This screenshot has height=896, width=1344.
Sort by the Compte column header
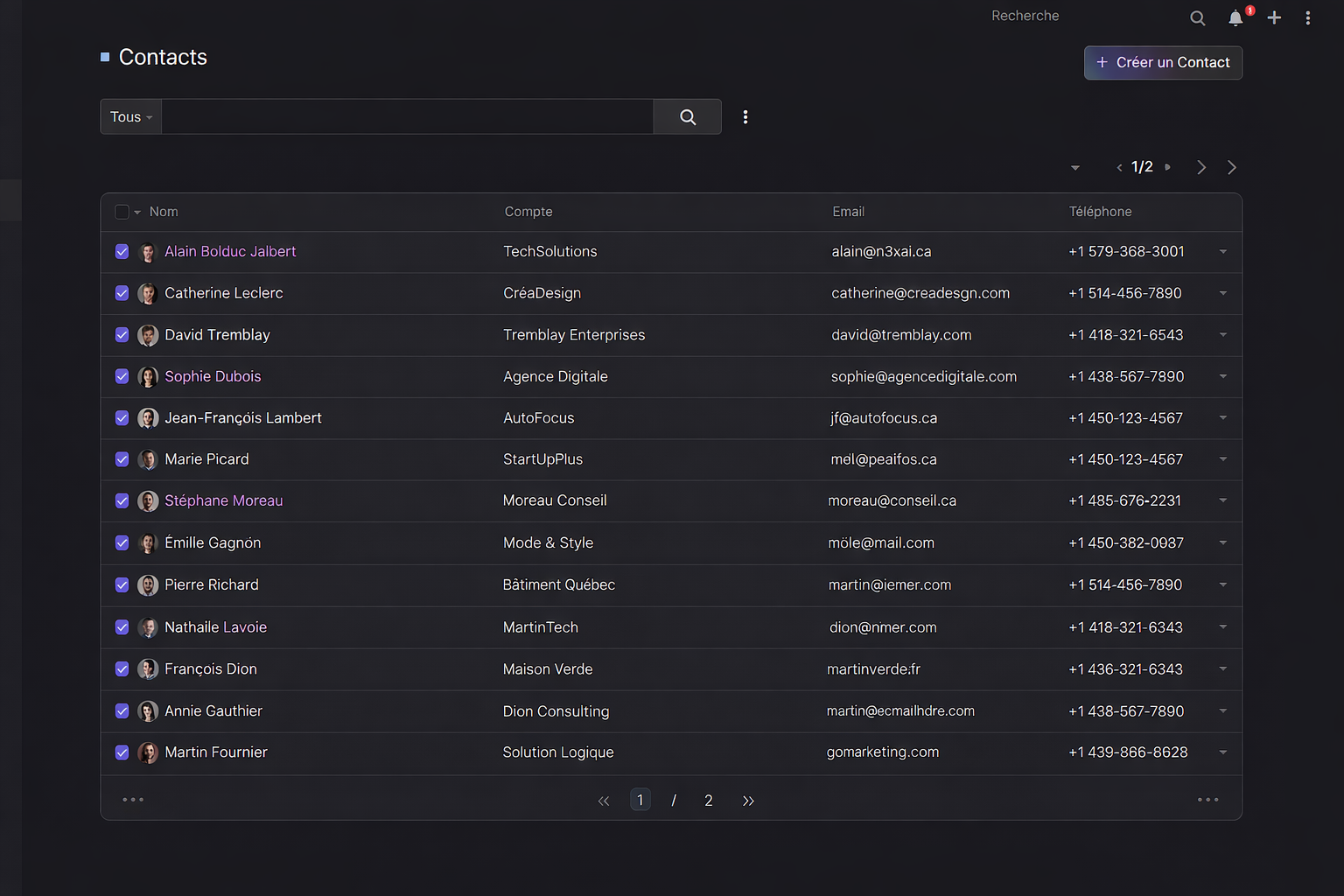pyautogui.click(x=528, y=212)
